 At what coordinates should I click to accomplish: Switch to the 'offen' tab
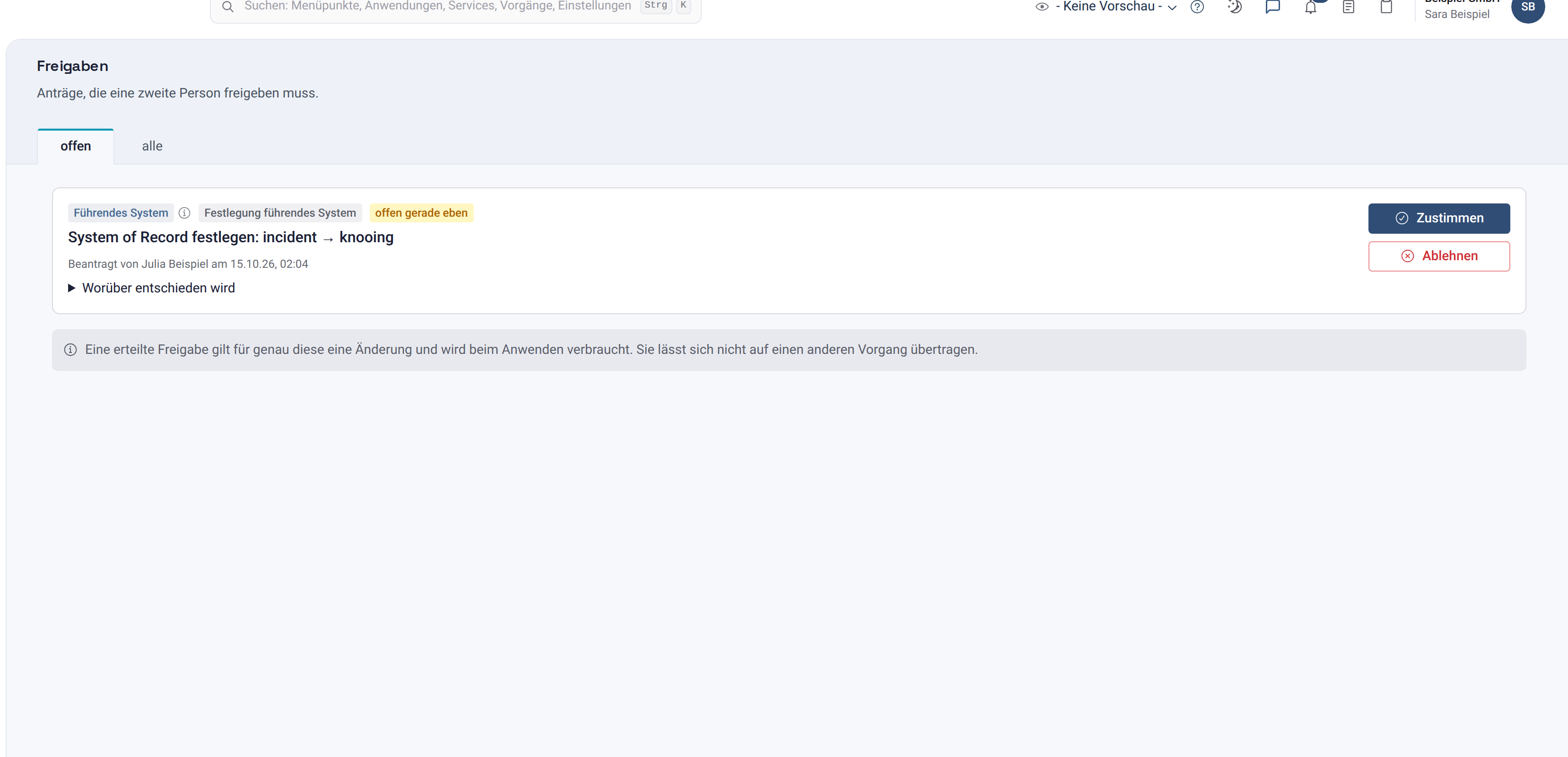[x=76, y=146]
